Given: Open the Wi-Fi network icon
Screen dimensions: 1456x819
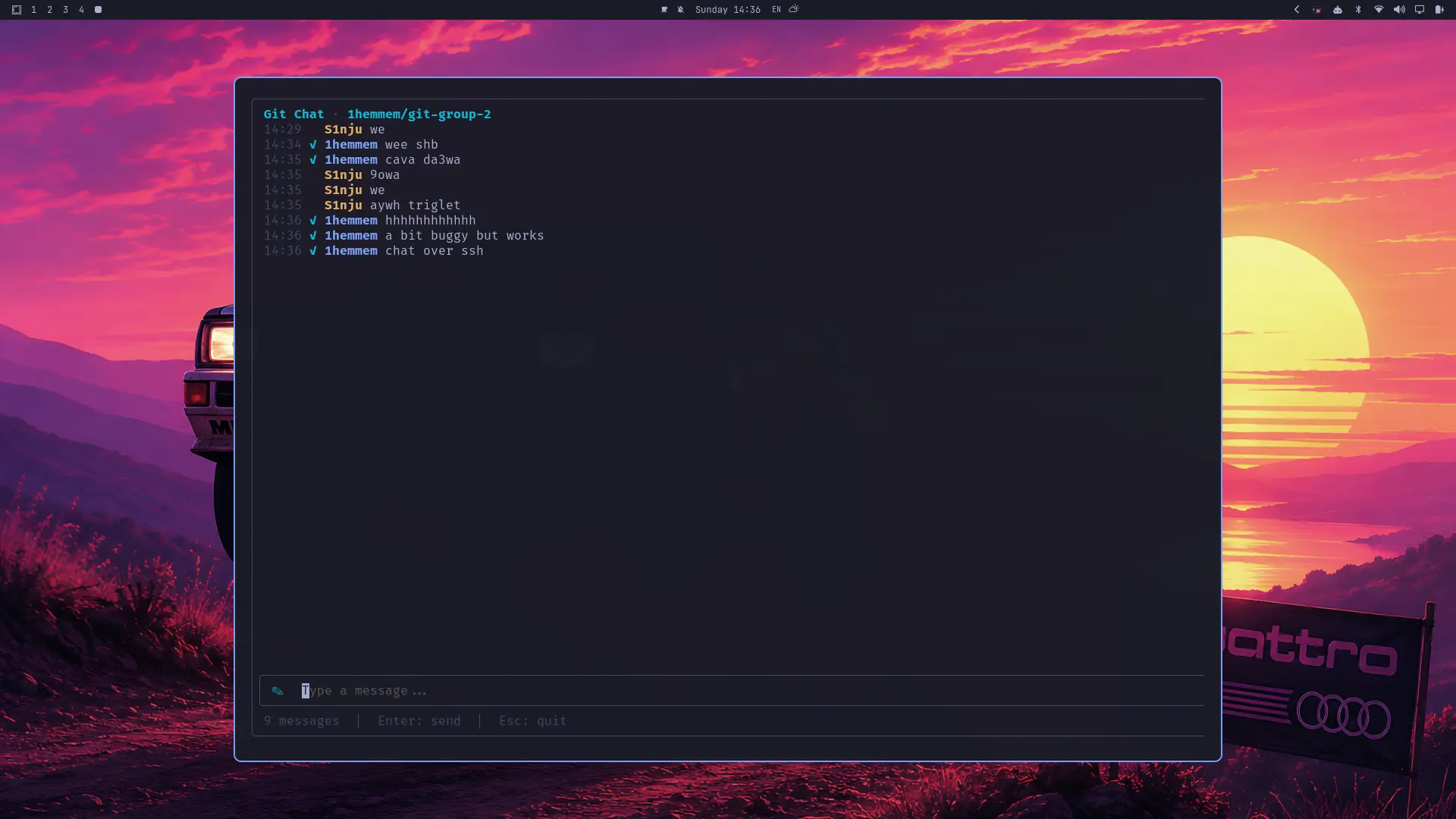Looking at the screenshot, I should [x=1379, y=10].
